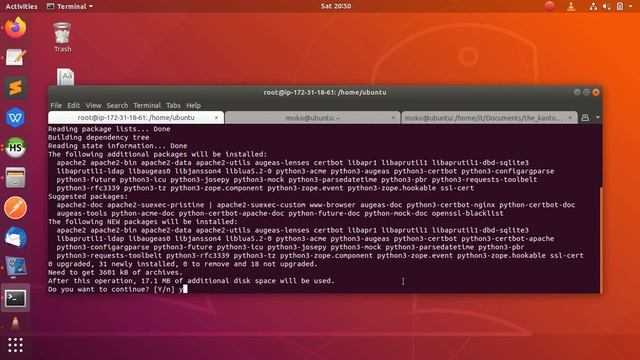Open the File menu
Image resolution: width=640 pixels, height=360 pixels.
point(56,105)
